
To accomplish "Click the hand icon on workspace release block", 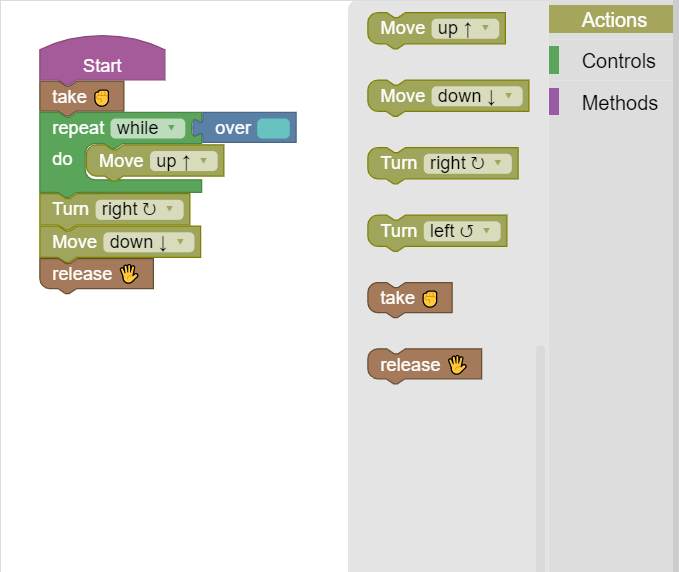I will [x=129, y=274].
